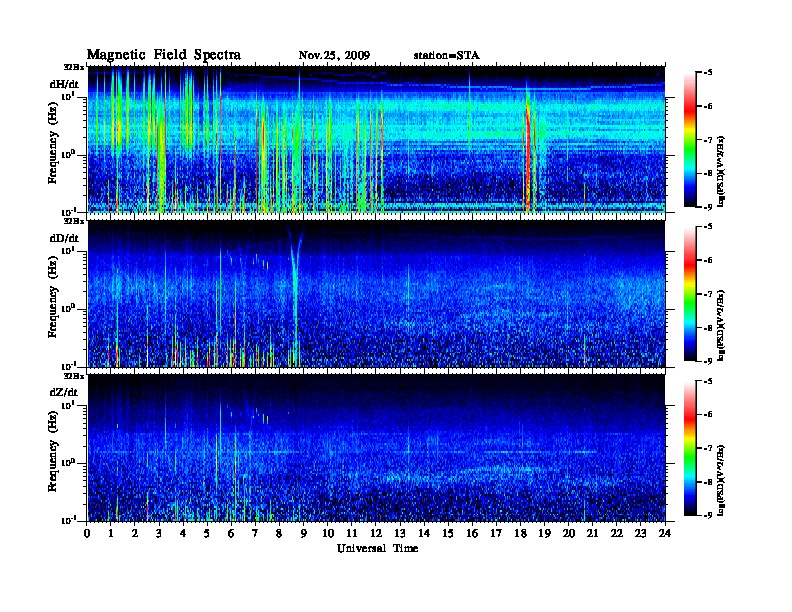Image resolution: width=792 pixels, height=612 pixels.
Task: Click hour "12" on the time axis
Action: point(376,534)
